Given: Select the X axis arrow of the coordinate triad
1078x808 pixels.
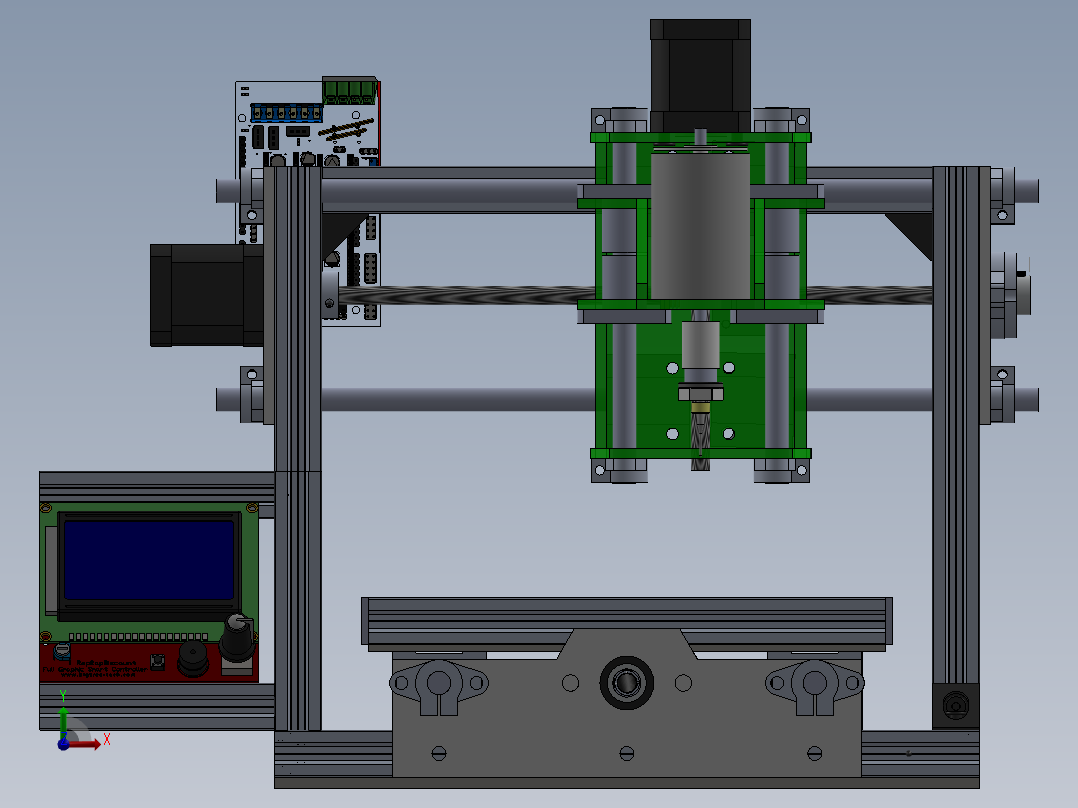Looking at the screenshot, I should [x=86, y=743].
